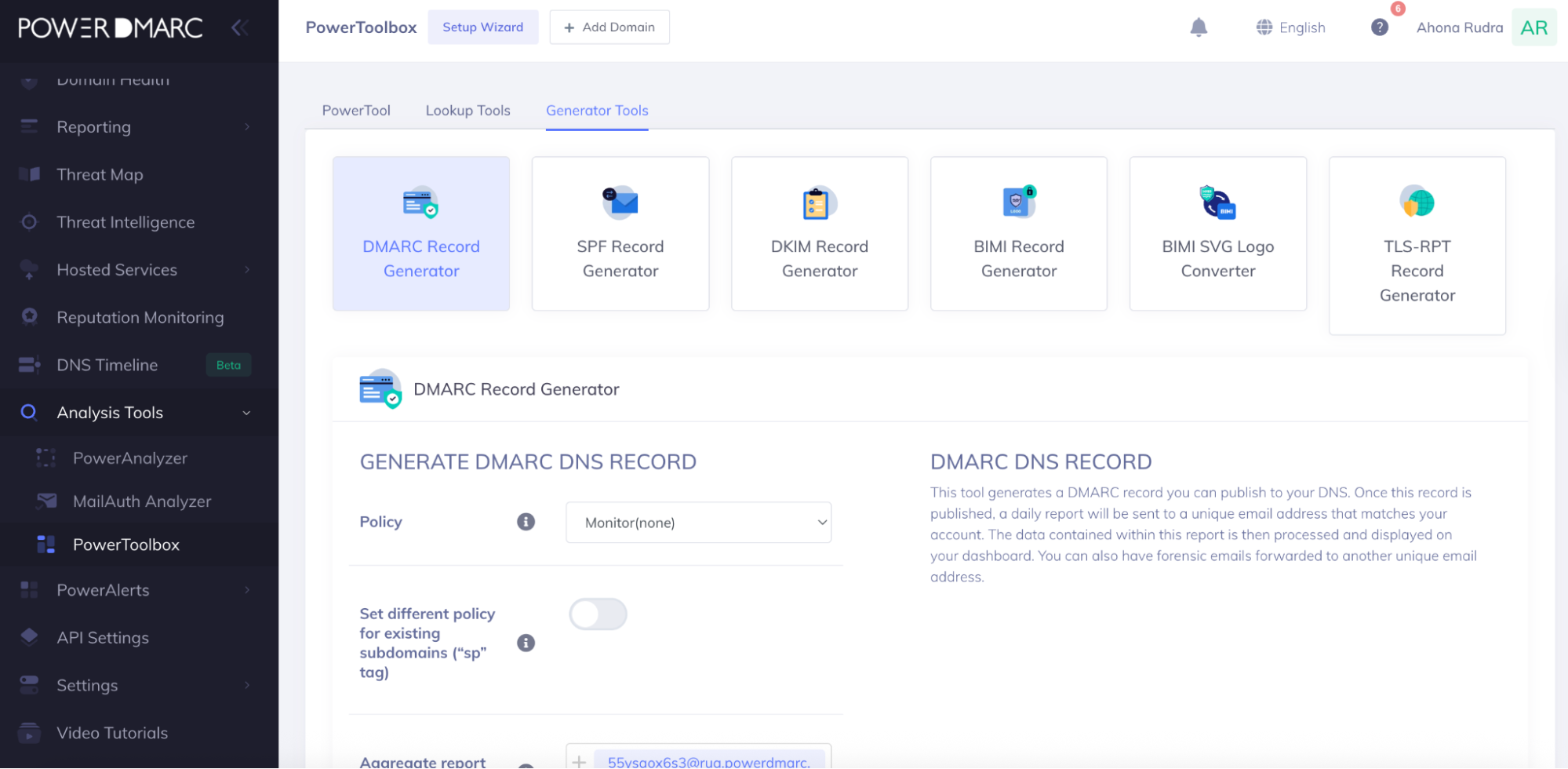Select the BIMI Record Generator tool

click(x=1018, y=233)
